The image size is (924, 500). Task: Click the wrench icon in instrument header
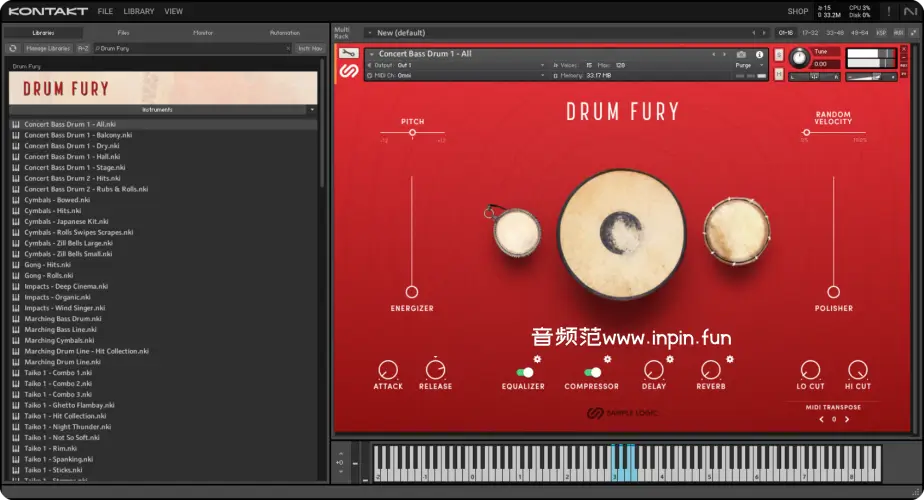coord(348,54)
